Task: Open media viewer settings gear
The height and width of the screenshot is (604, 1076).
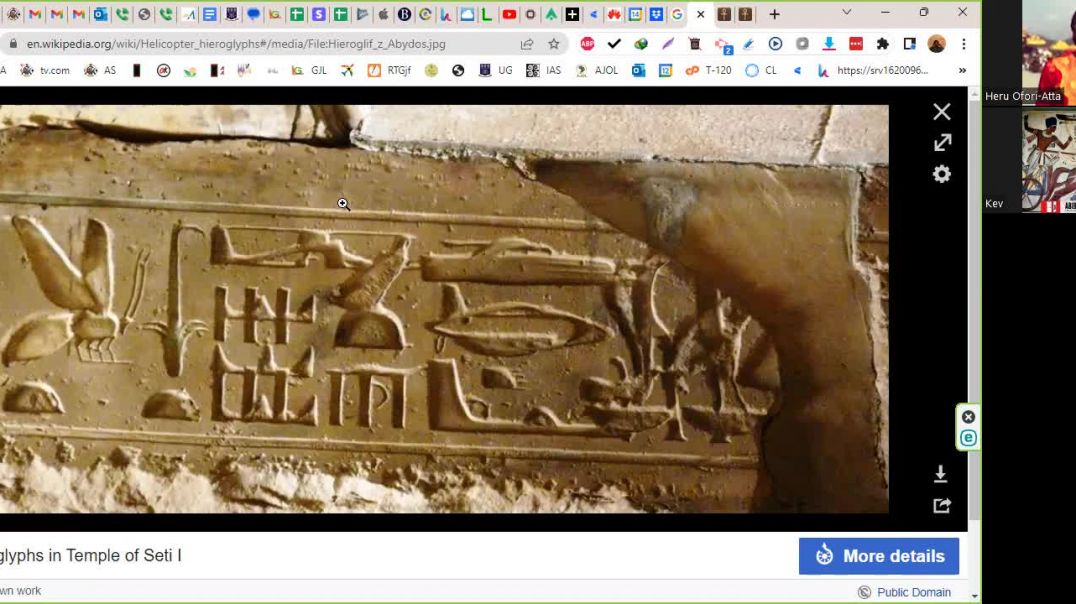Action: (942, 174)
